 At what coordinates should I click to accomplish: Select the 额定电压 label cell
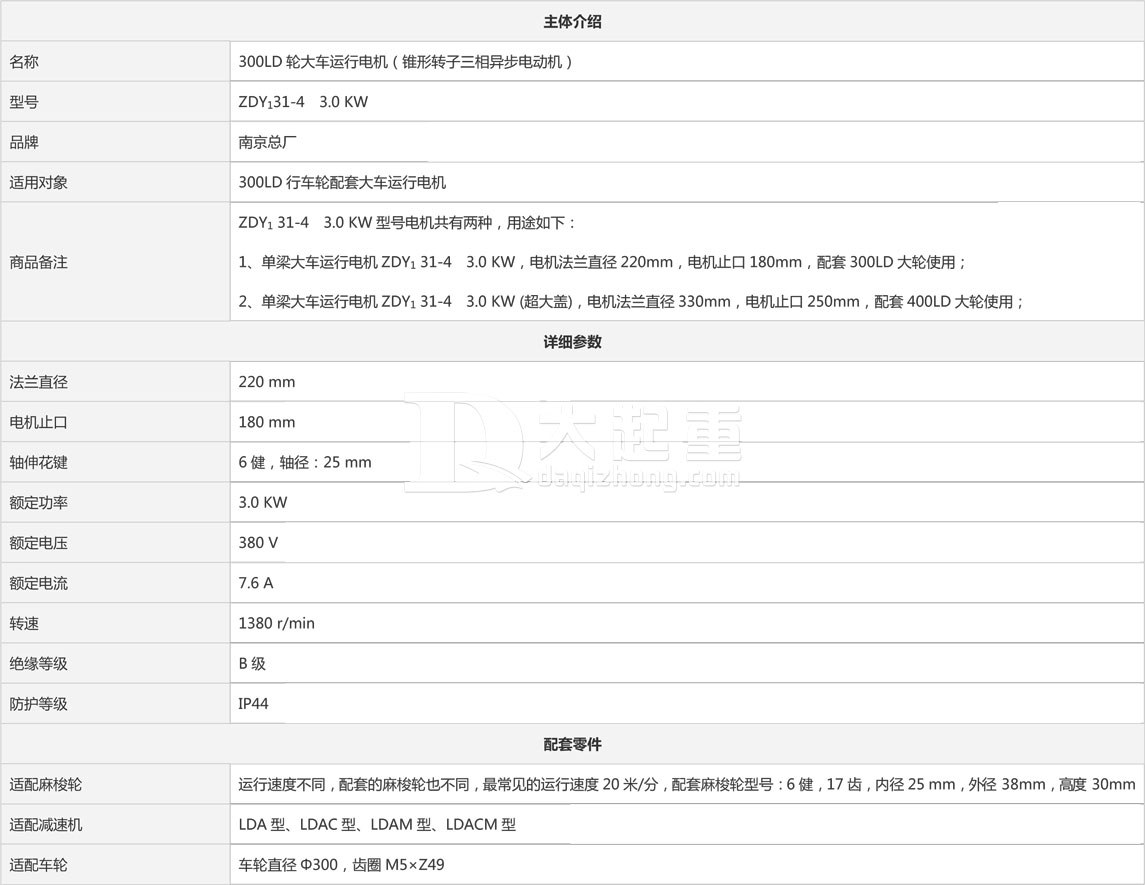click(115, 543)
